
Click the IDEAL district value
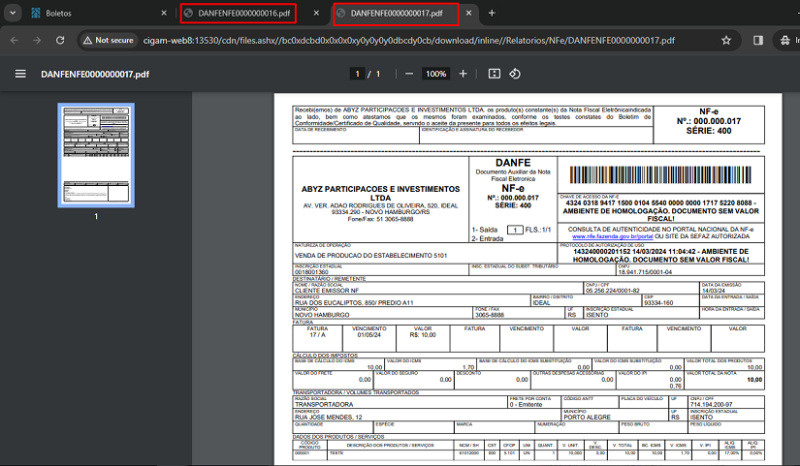(x=541, y=303)
